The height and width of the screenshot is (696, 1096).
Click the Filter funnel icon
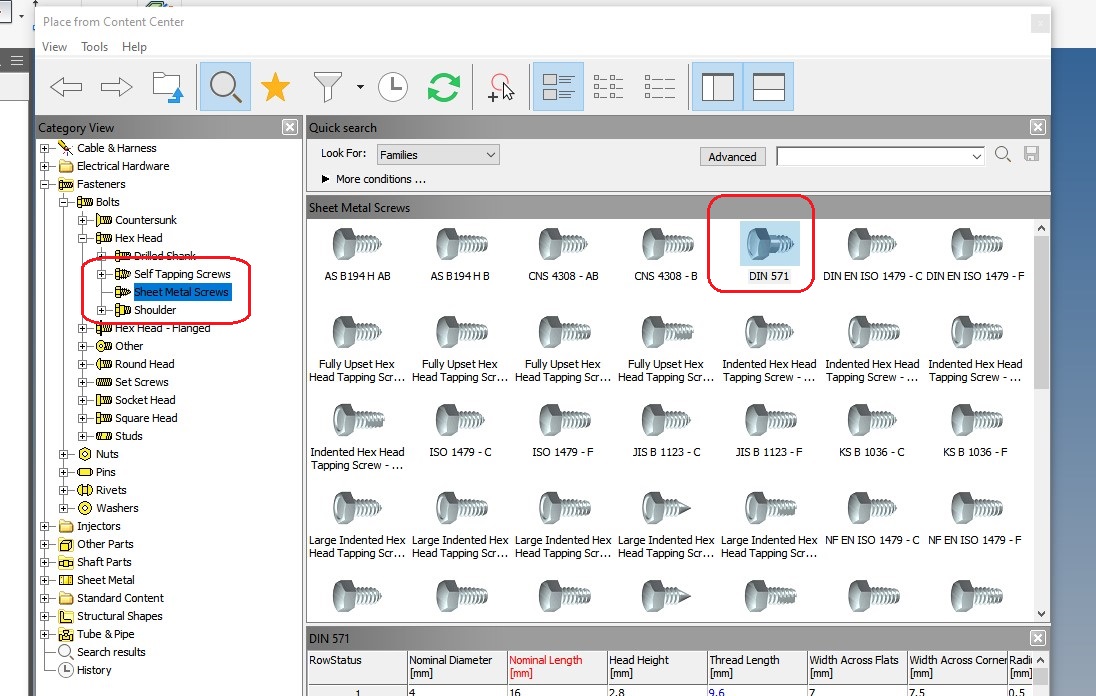pos(327,87)
